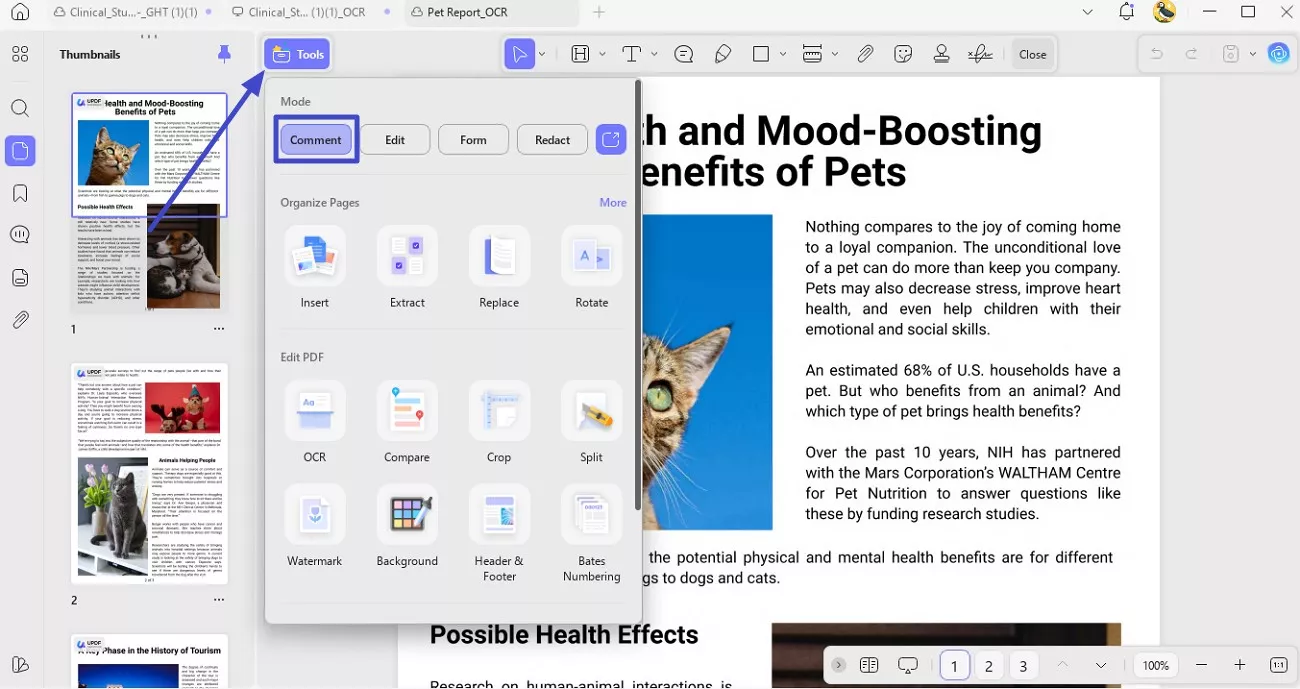Open the Tools menu button

297,54
